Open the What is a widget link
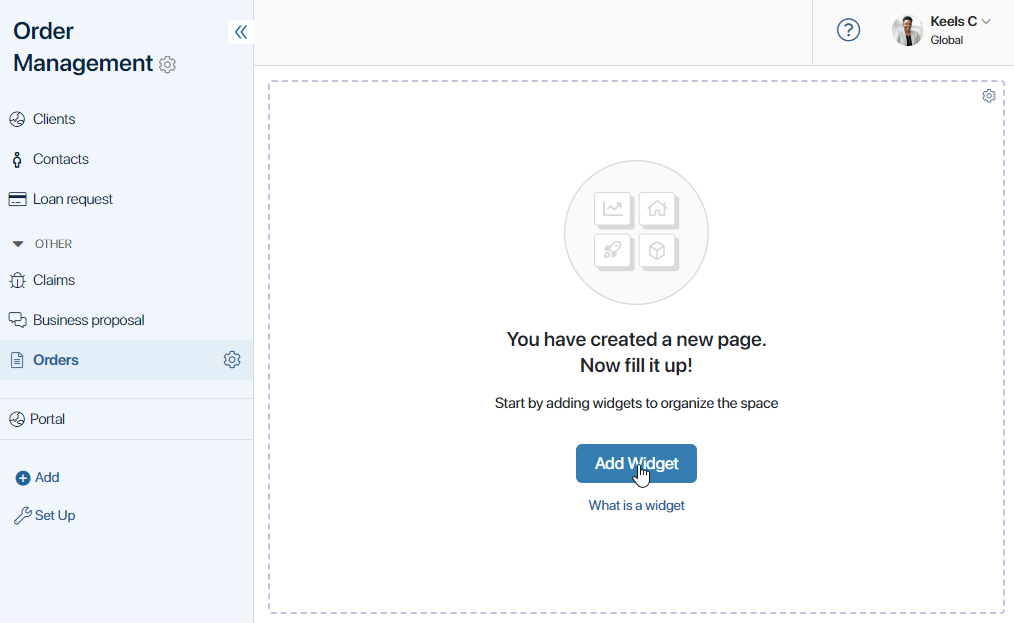The image size is (1014, 623). coord(636,505)
